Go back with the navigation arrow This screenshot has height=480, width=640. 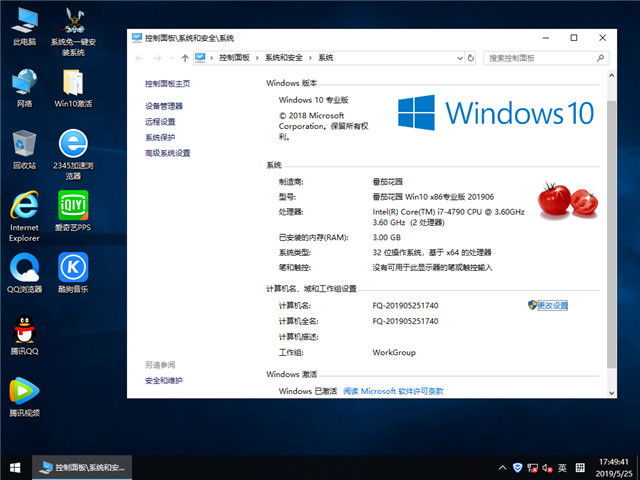[x=139, y=58]
